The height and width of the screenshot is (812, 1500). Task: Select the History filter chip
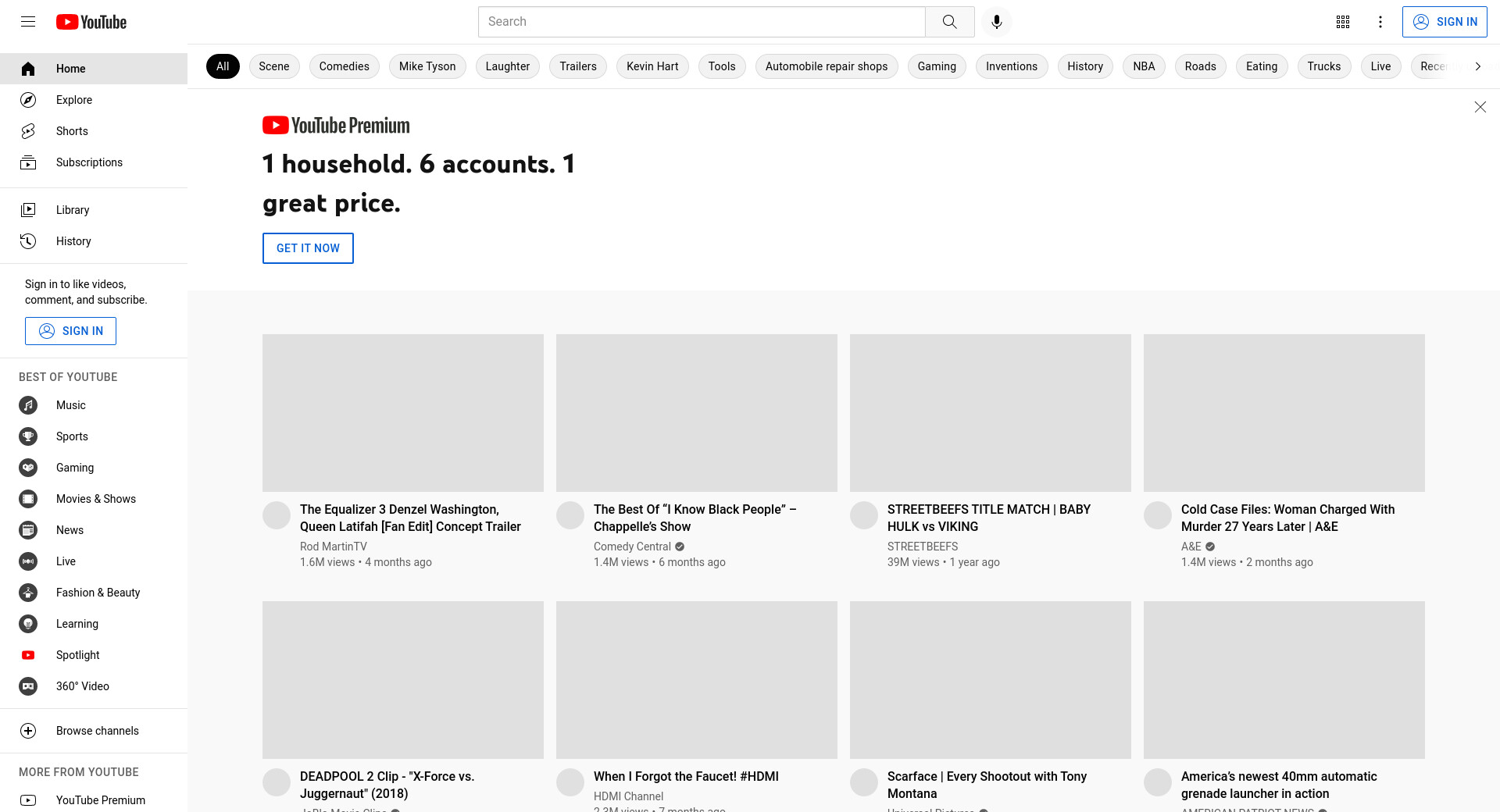pyautogui.click(x=1085, y=66)
